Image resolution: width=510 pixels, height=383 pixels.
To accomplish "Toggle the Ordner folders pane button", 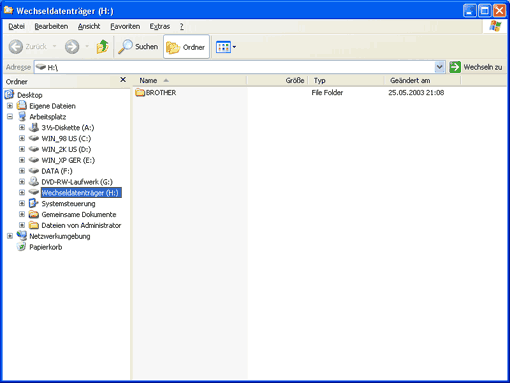I will pyautogui.click(x=186, y=47).
